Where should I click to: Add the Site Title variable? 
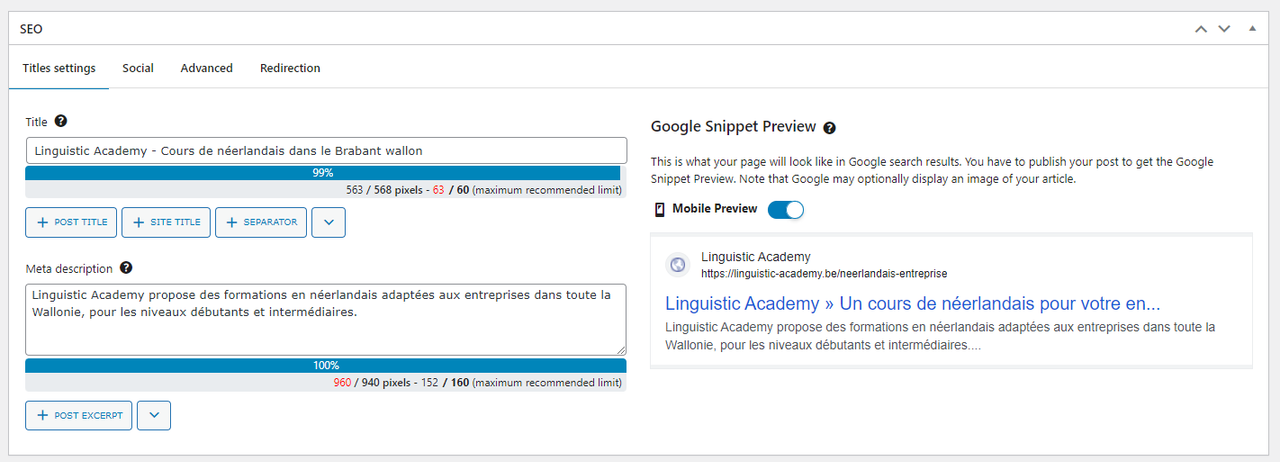tap(166, 222)
